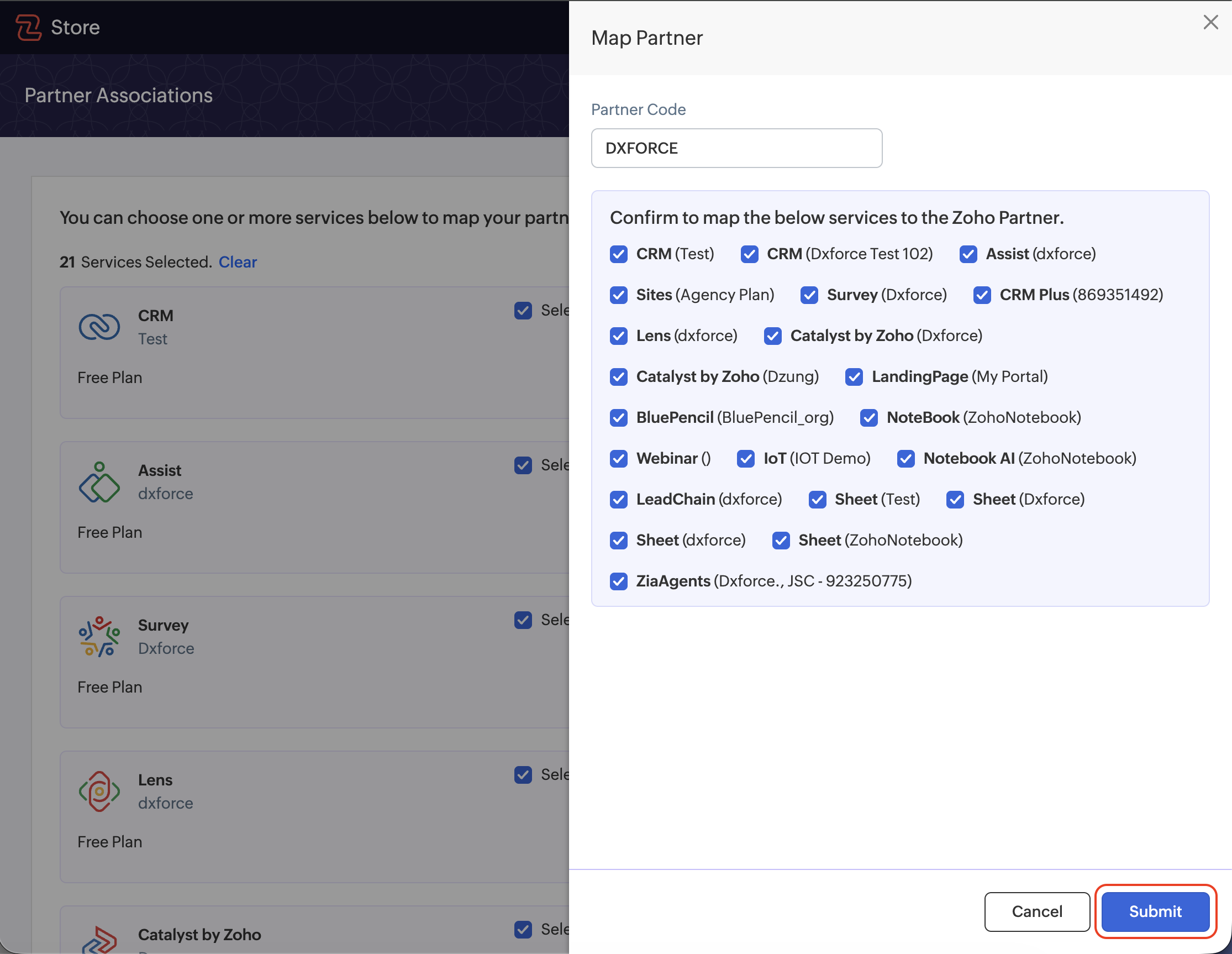Toggle the CRM Plus (869351492) checkbox
1232x954 pixels.
click(982, 295)
